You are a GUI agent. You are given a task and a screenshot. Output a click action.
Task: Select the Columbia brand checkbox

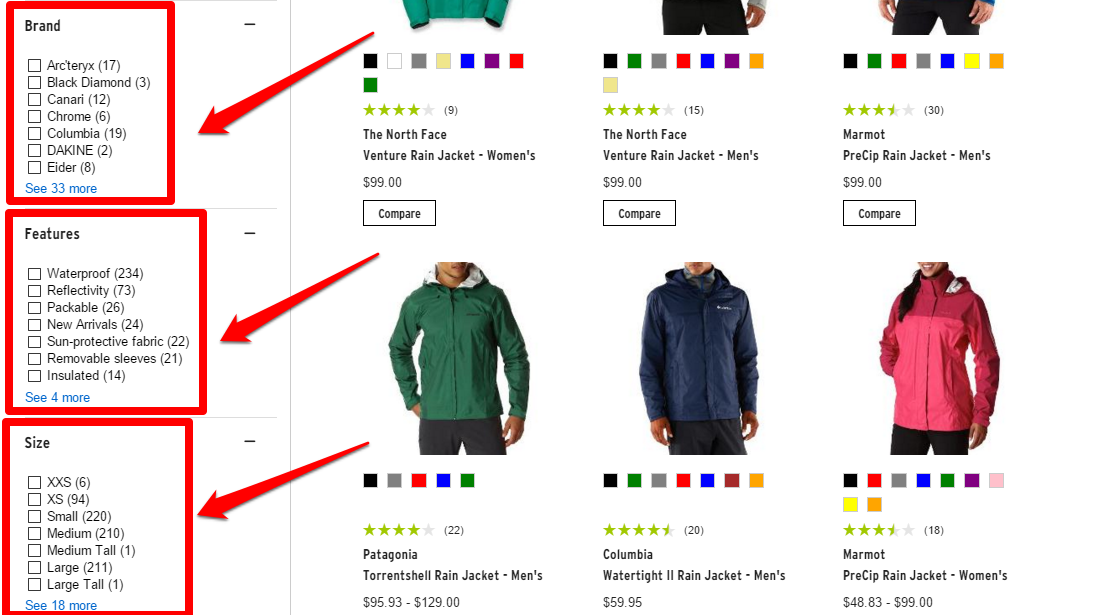35,134
